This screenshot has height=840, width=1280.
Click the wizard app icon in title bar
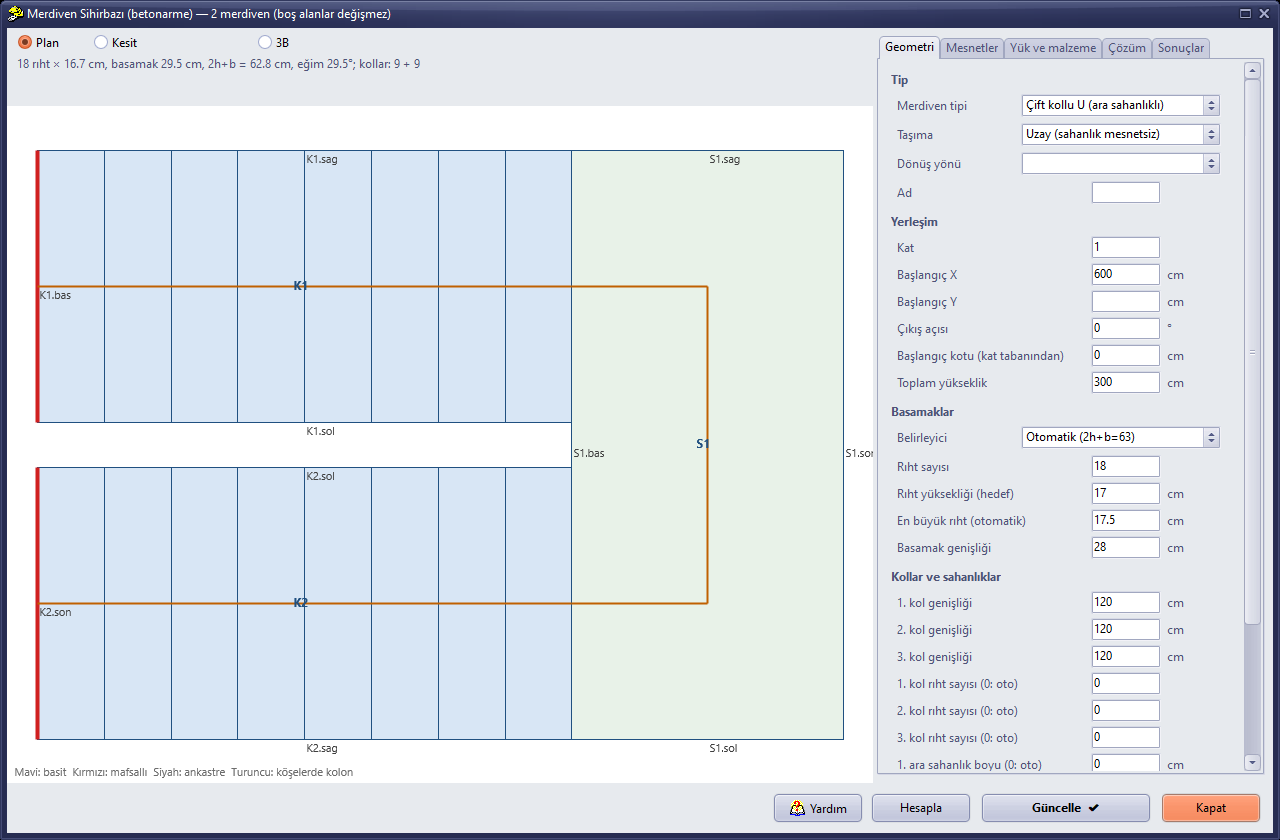[x=15, y=14]
